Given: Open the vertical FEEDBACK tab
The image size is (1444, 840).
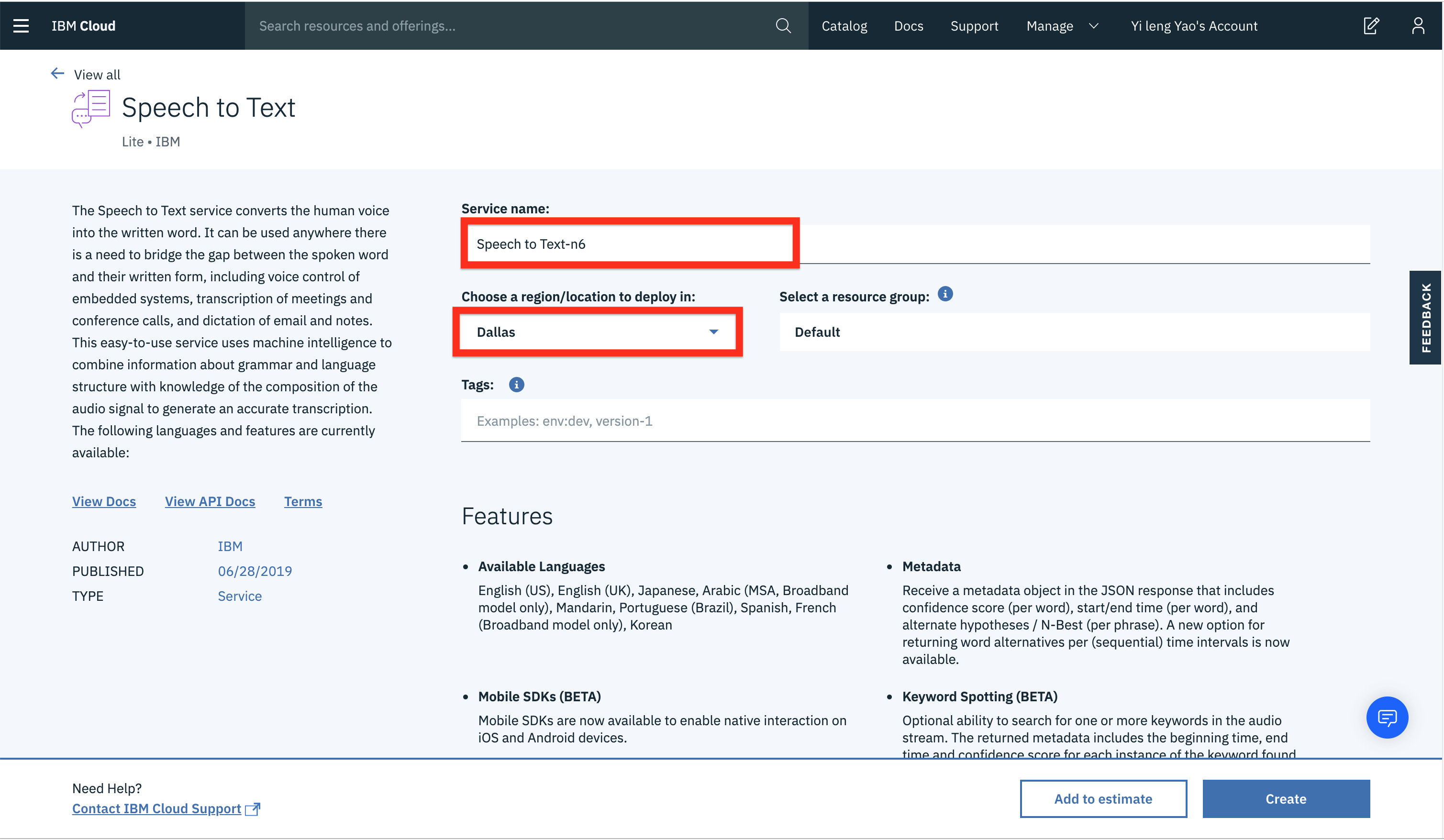Looking at the screenshot, I should click(1425, 318).
